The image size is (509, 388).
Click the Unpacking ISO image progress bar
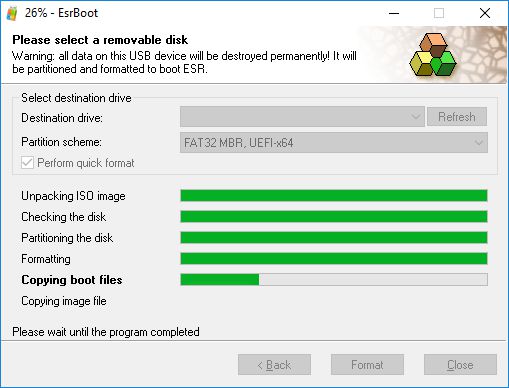tap(334, 196)
